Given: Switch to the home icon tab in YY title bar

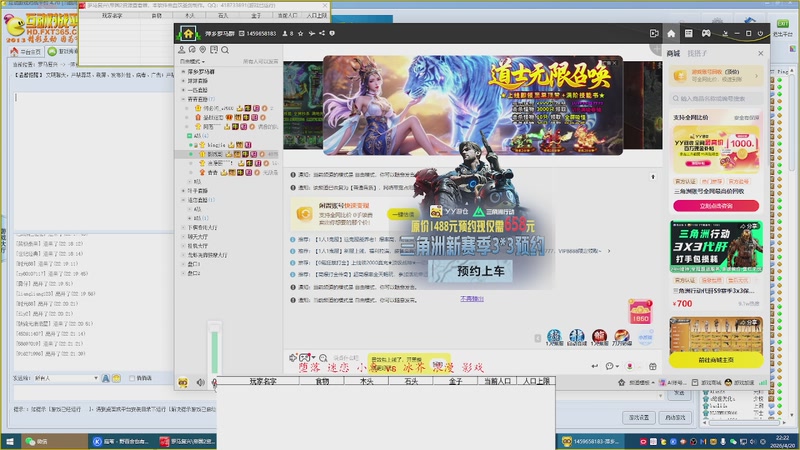Looking at the screenshot, I should click(671, 34).
